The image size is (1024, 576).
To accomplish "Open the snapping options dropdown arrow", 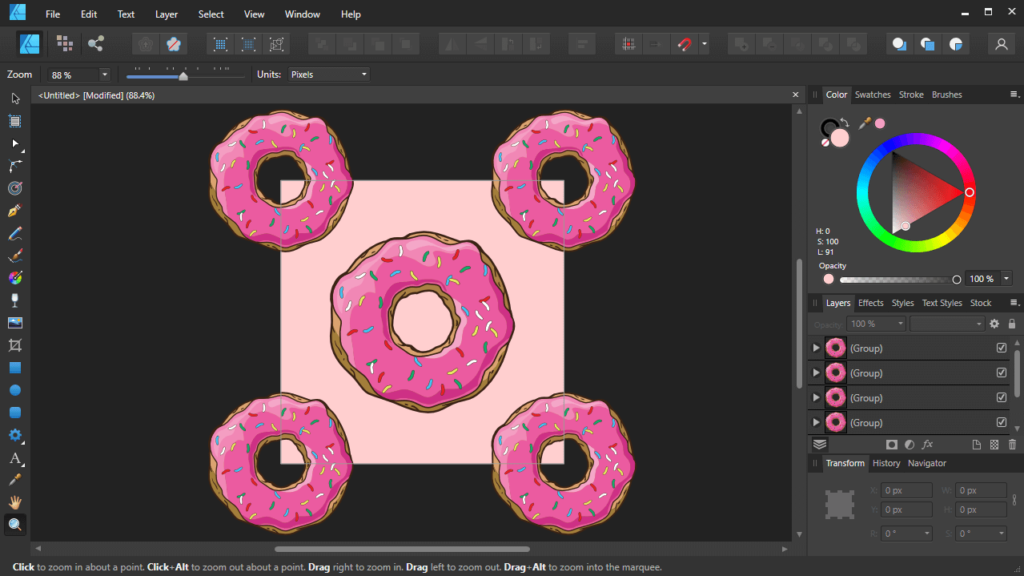I will (704, 44).
